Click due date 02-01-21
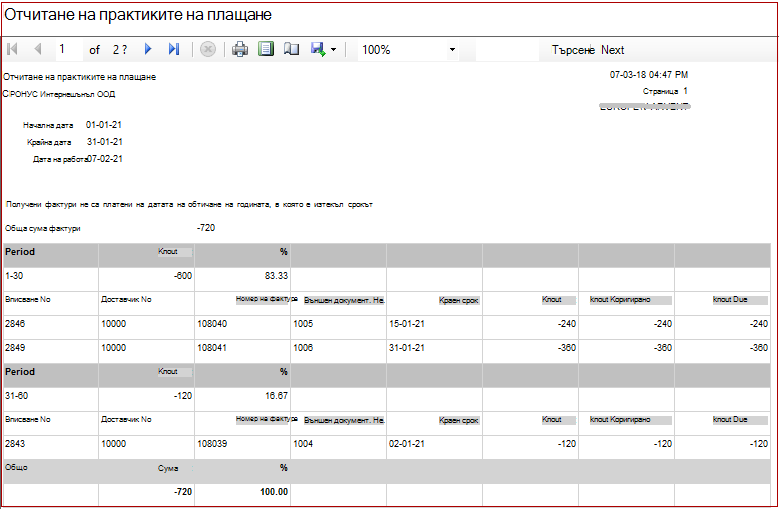The height and width of the screenshot is (509, 779). [x=406, y=443]
